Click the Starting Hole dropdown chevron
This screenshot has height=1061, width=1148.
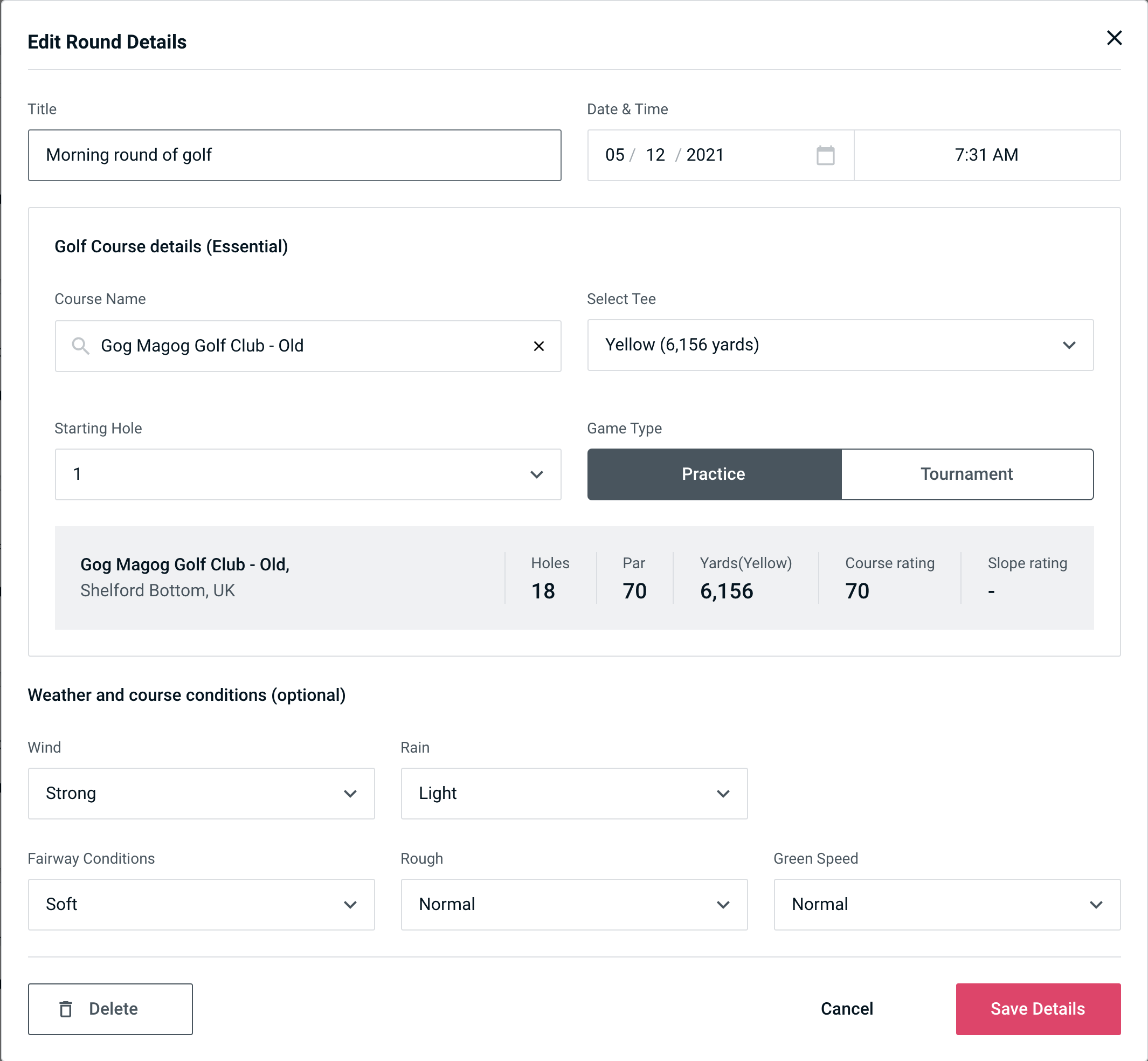[x=536, y=474]
